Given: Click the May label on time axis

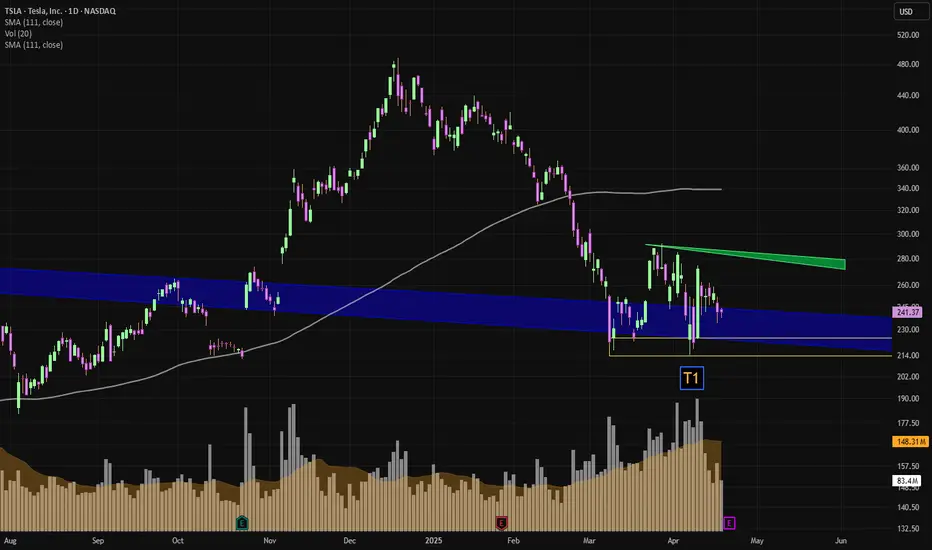Looking at the screenshot, I should [x=757, y=540].
